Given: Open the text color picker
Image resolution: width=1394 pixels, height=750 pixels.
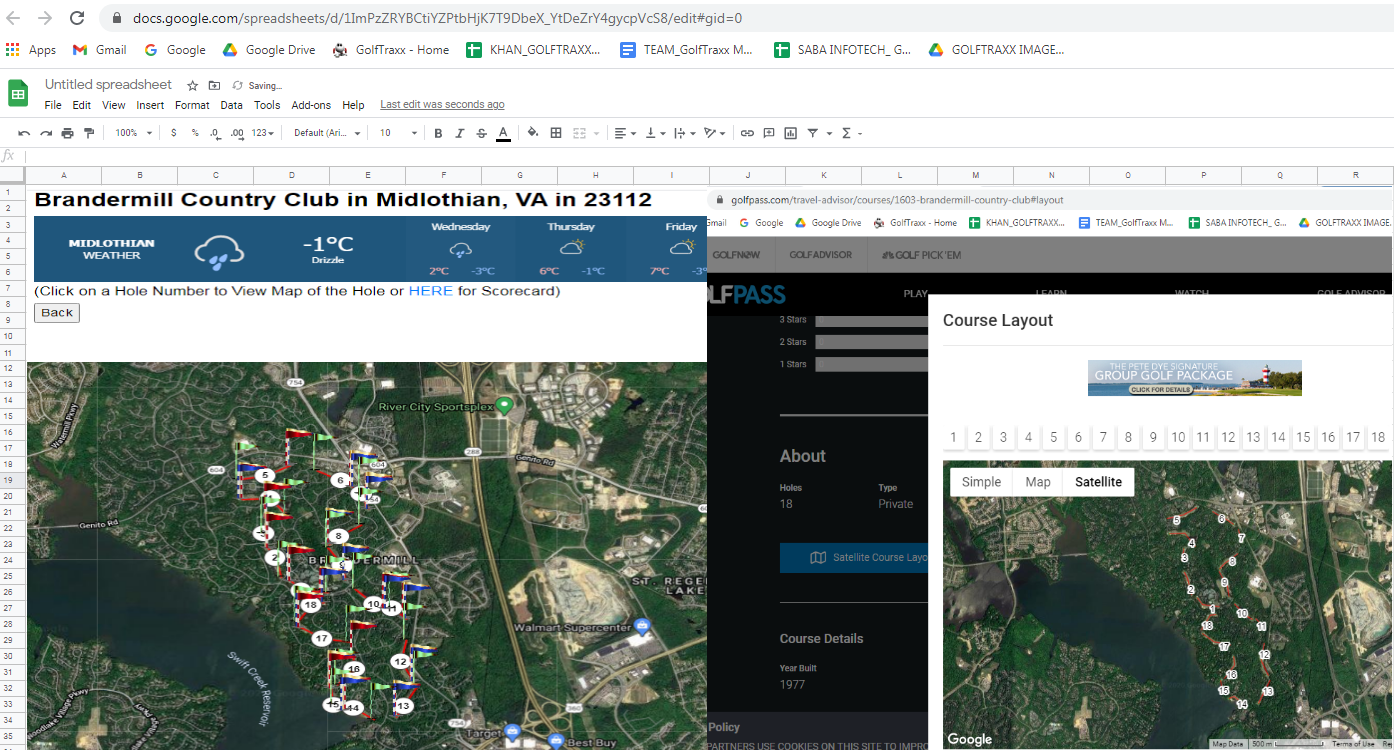Looking at the screenshot, I should pyautogui.click(x=503, y=133).
